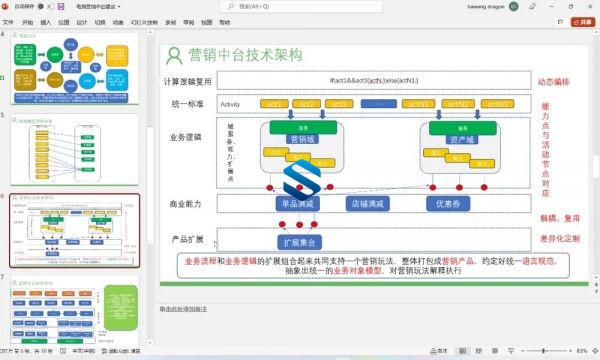Screen dimensions: 600x360
Task: Click the red Share button
Action: pos(583,22)
